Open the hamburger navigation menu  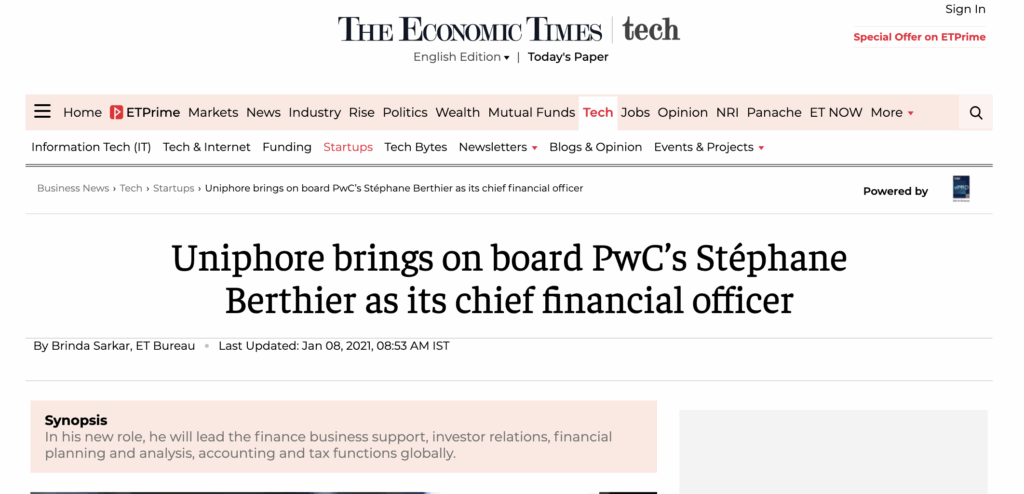tap(42, 112)
